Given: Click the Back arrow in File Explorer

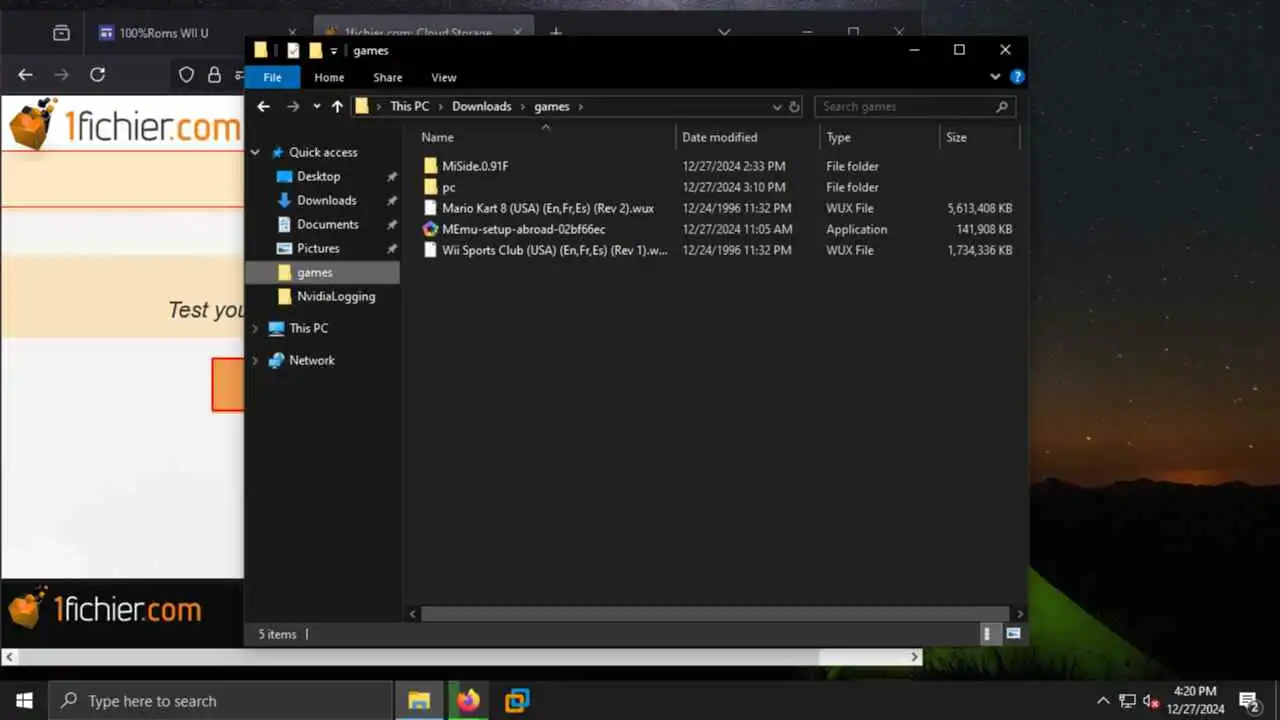Looking at the screenshot, I should (x=263, y=106).
